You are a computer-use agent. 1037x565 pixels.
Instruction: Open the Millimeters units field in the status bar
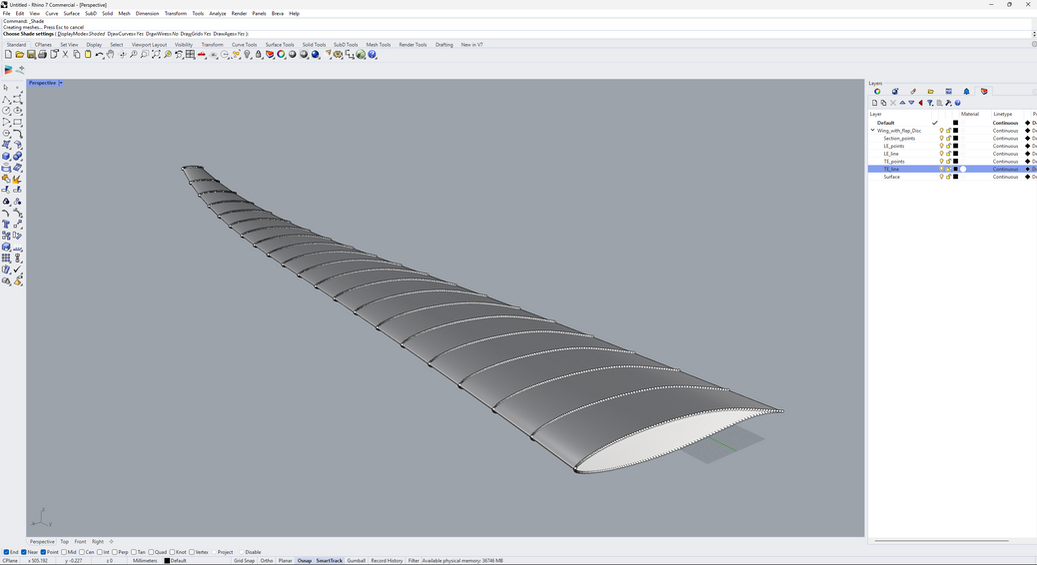click(145, 560)
